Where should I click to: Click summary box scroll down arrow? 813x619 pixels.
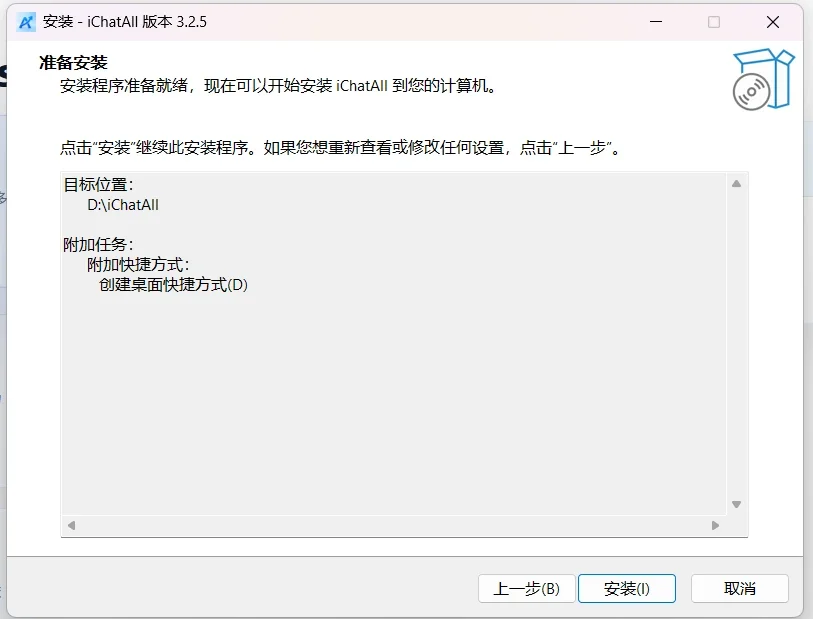click(x=736, y=504)
